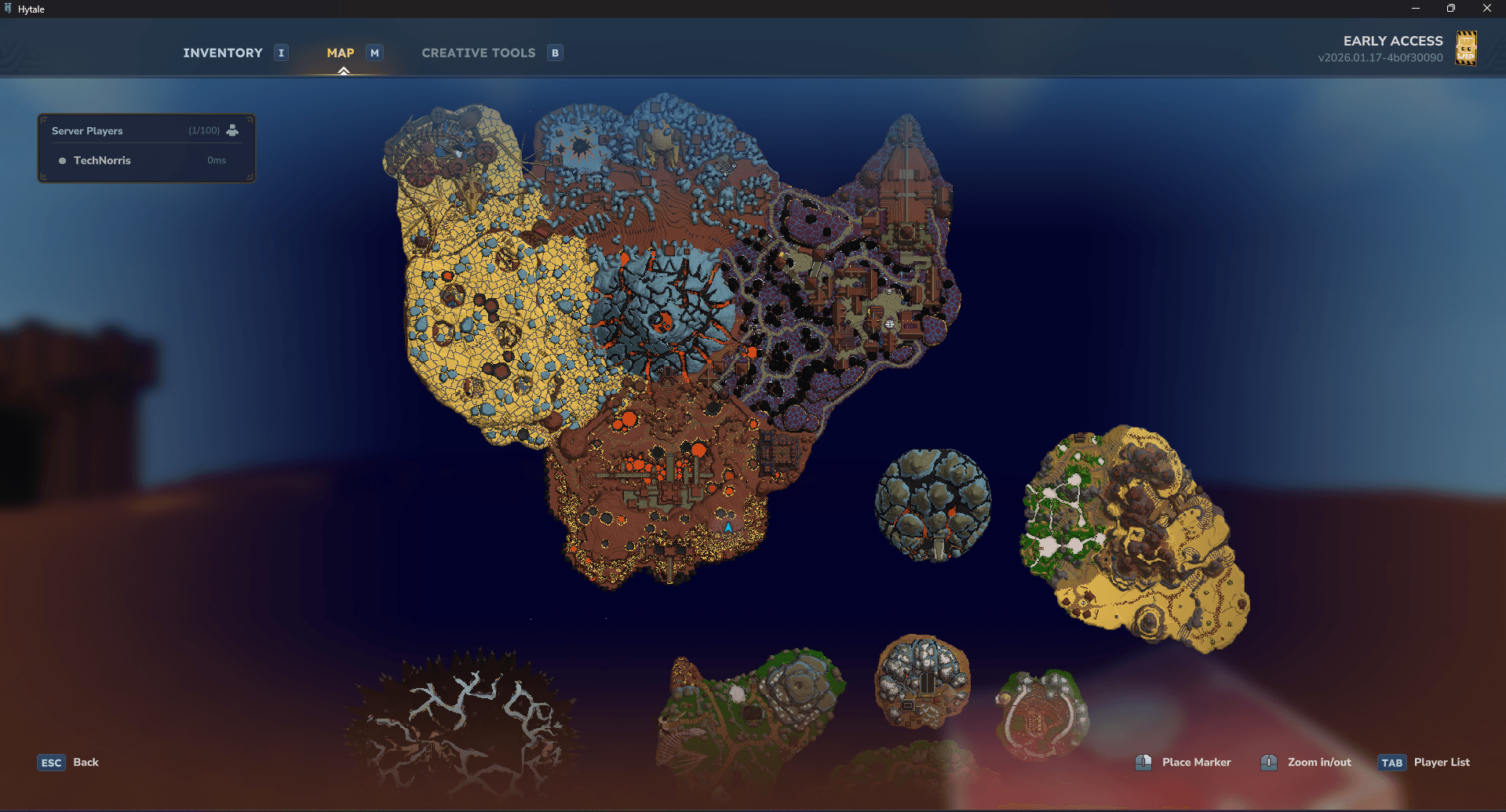Open the Inventory tab
This screenshot has width=1506, height=812.
tap(222, 53)
